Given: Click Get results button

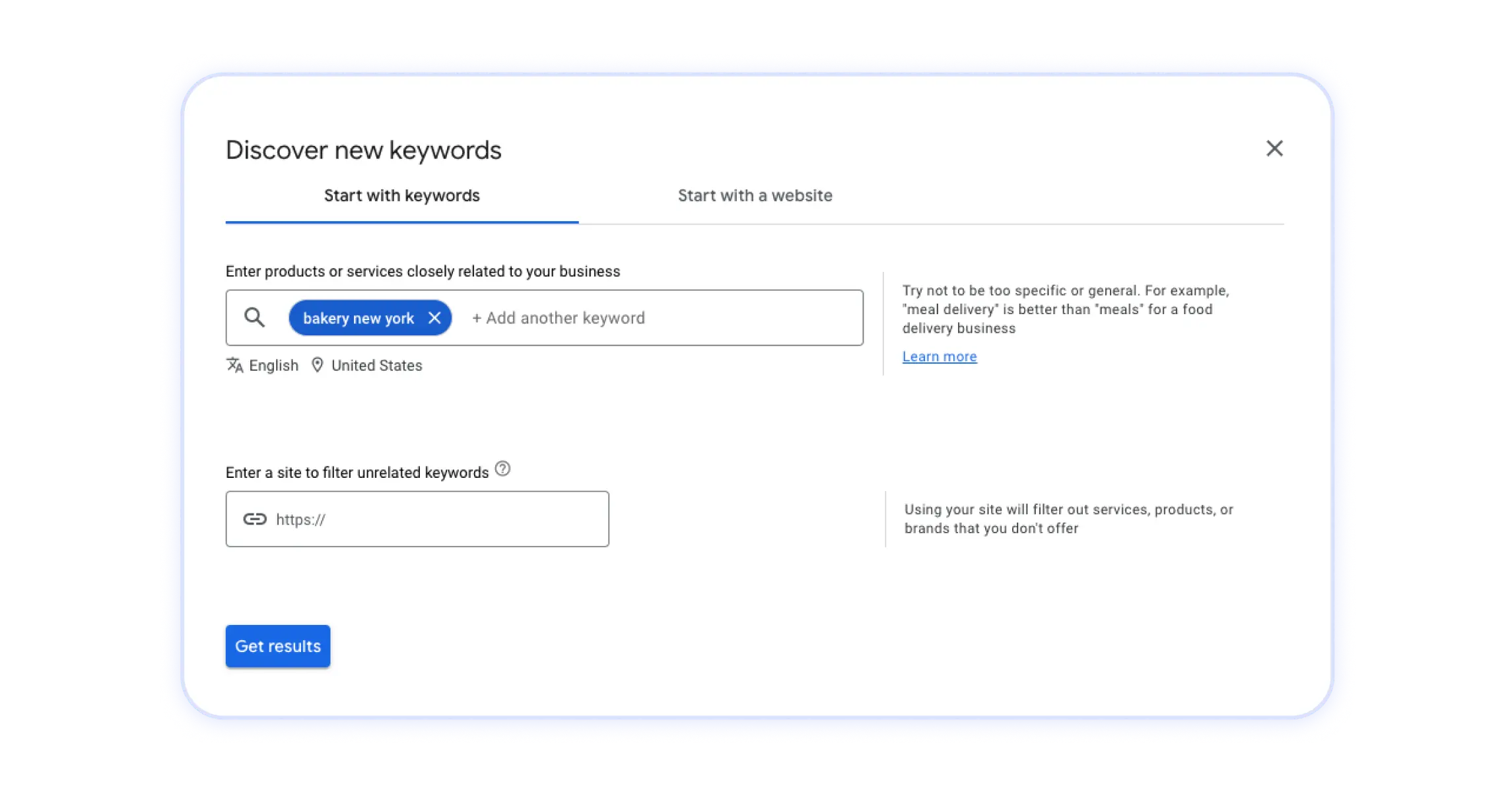Looking at the screenshot, I should point(278,645).
